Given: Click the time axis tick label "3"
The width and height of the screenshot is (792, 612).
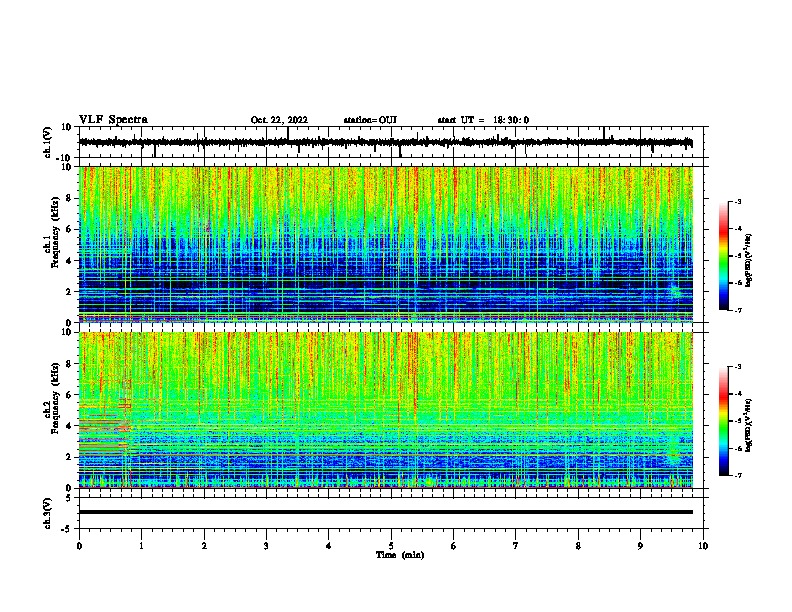Looking at the screenshot, I should coord(267,546).
